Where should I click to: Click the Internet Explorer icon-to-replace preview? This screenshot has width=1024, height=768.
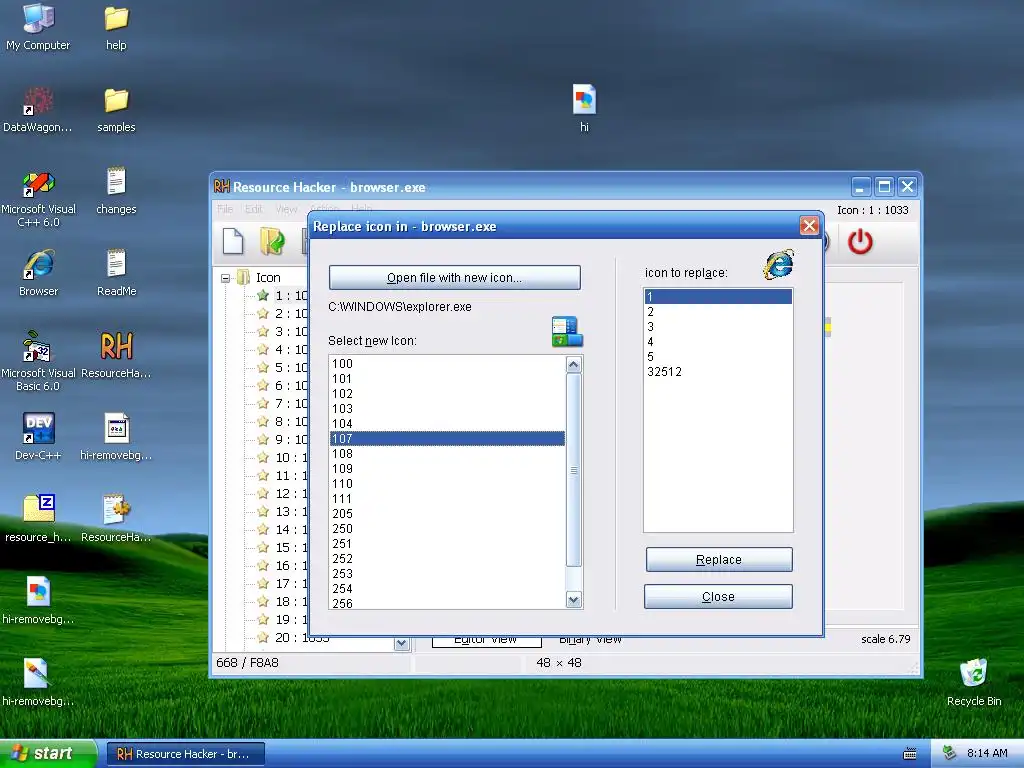click(x=778, y=264)
